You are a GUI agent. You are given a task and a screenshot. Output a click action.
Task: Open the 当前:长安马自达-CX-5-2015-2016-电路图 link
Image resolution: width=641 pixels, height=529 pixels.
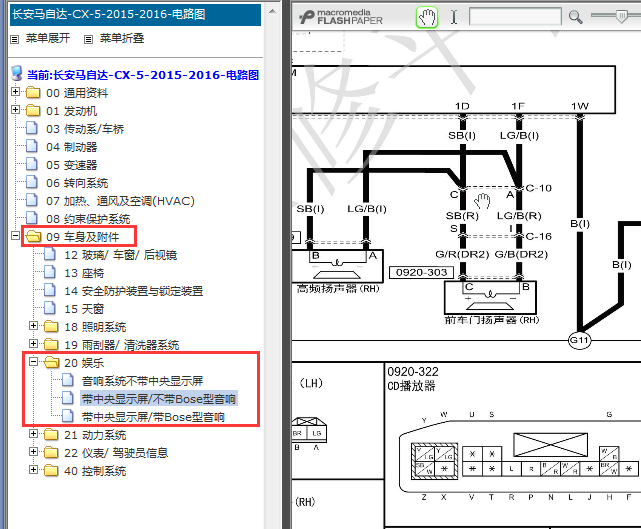pyautogui.click(x=143, y=75)
